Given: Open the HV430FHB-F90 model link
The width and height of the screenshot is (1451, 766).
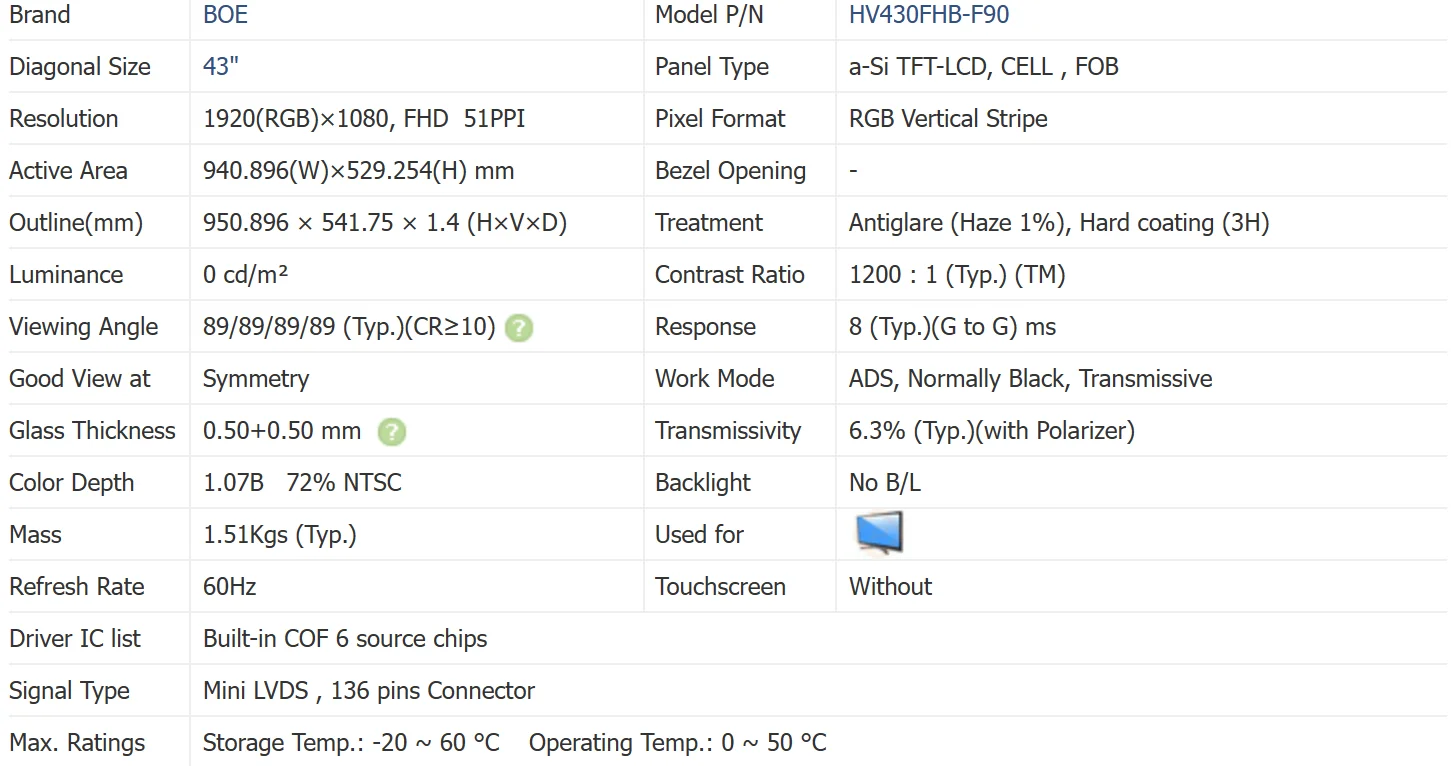Looking at the screenshot, I should point(929,15).
